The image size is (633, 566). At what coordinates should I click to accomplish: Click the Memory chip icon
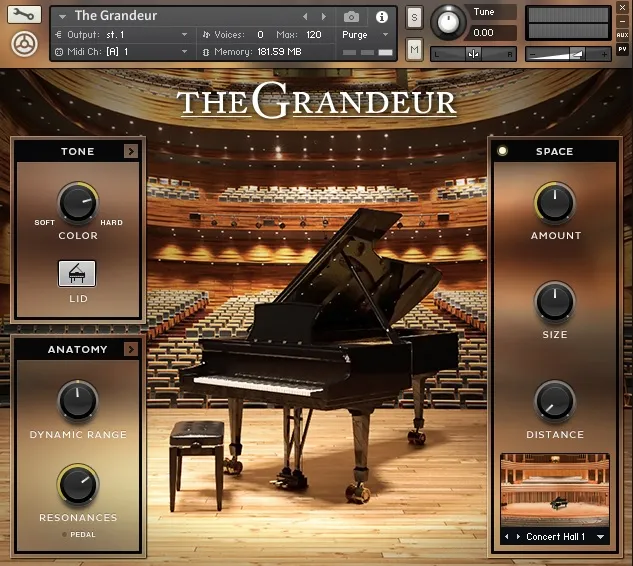[206, 52]
